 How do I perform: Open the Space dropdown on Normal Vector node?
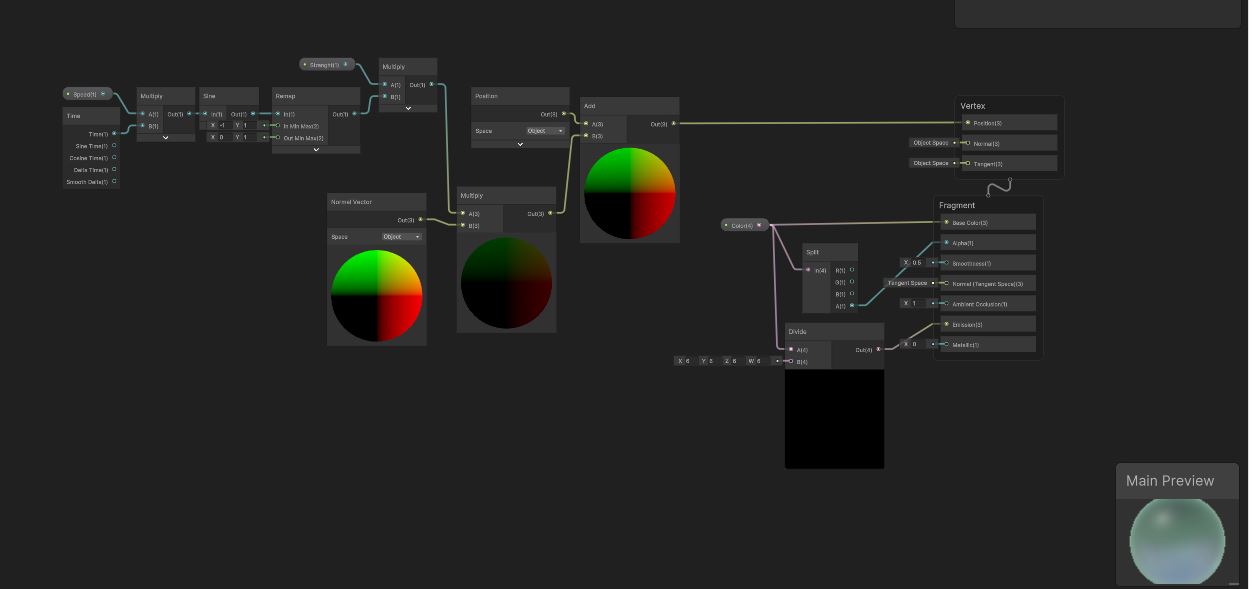pos(402,237)
